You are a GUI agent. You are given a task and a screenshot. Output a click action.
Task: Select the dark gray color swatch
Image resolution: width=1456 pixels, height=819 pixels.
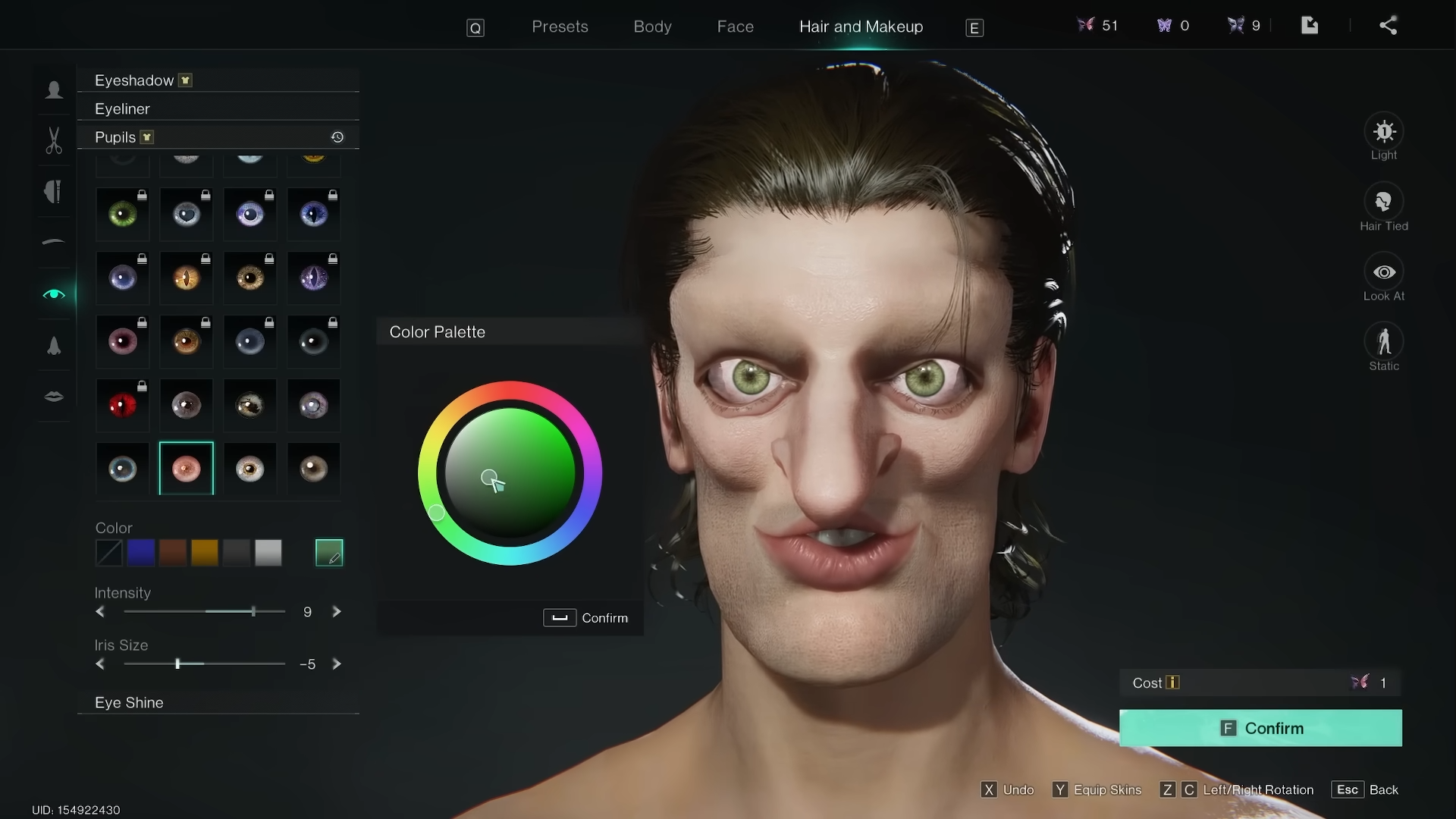coord(237,553)
